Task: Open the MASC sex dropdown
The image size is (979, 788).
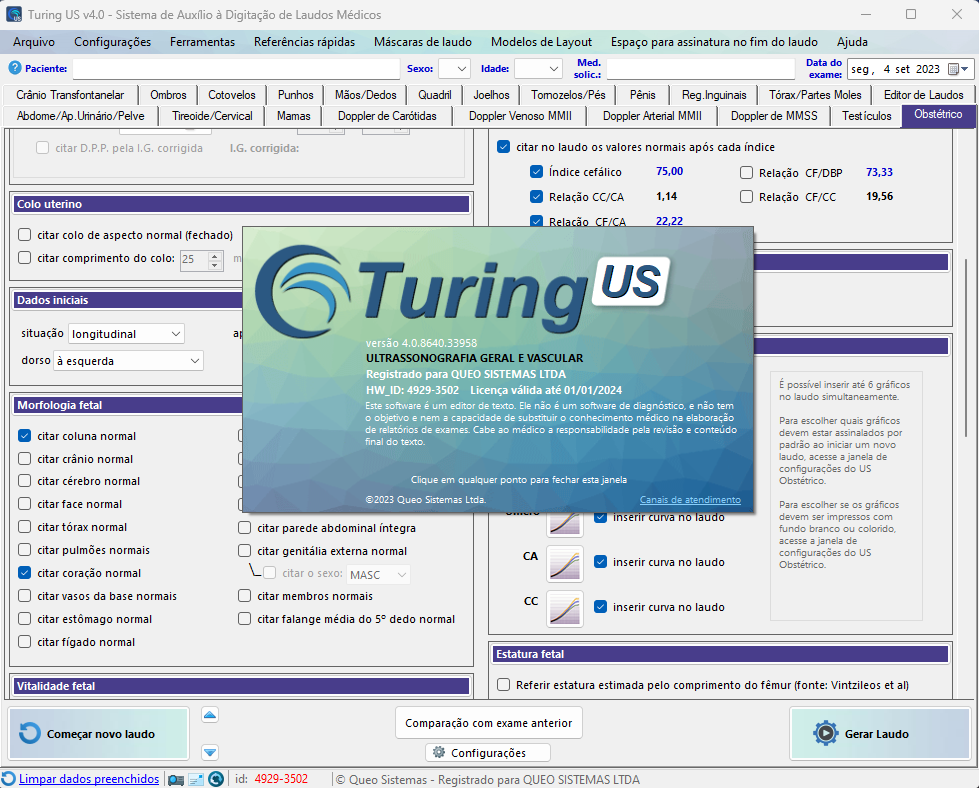Action: [x=378, y=574]
